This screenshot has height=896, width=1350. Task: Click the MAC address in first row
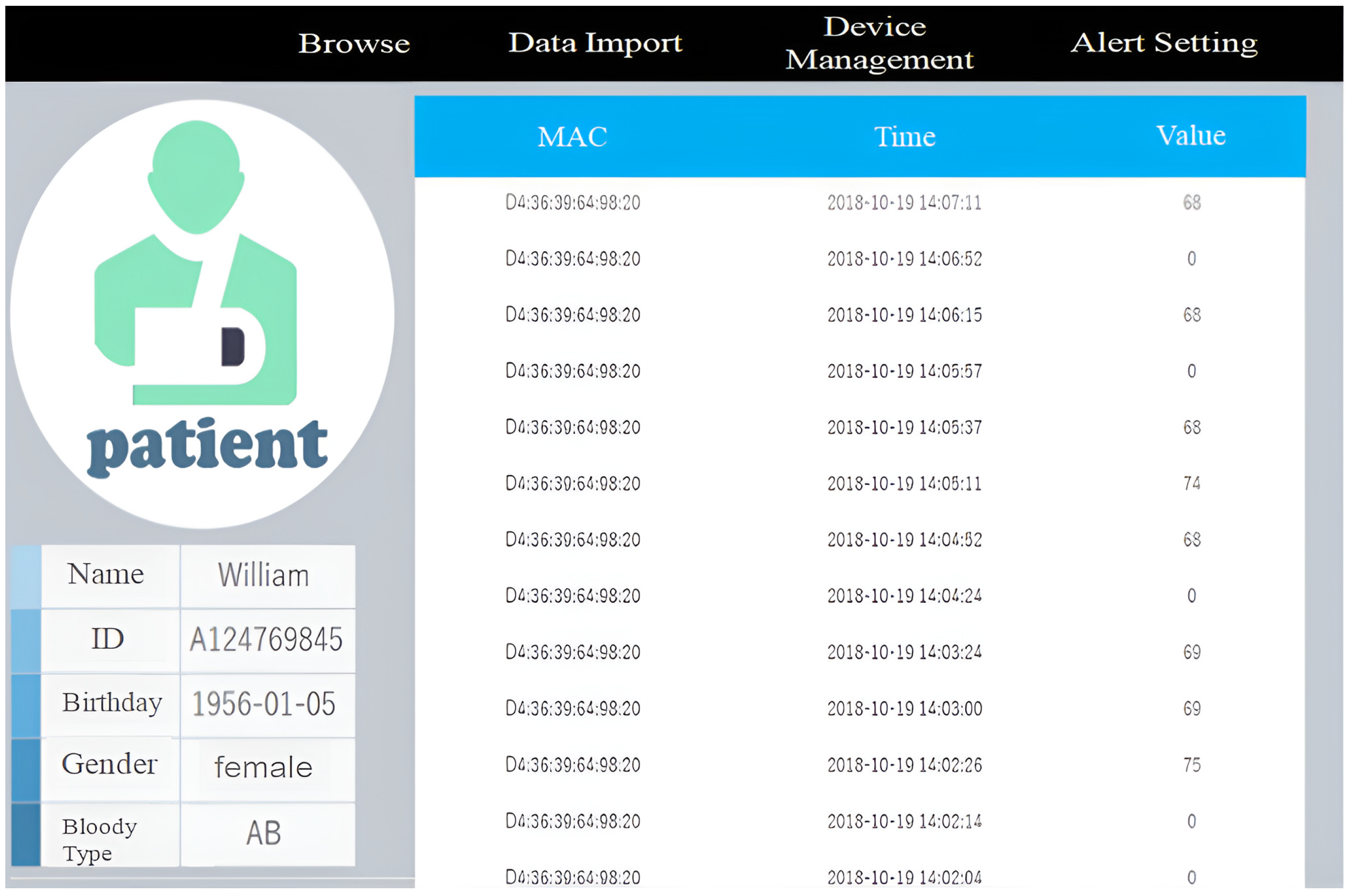click(x=572, y=202)
